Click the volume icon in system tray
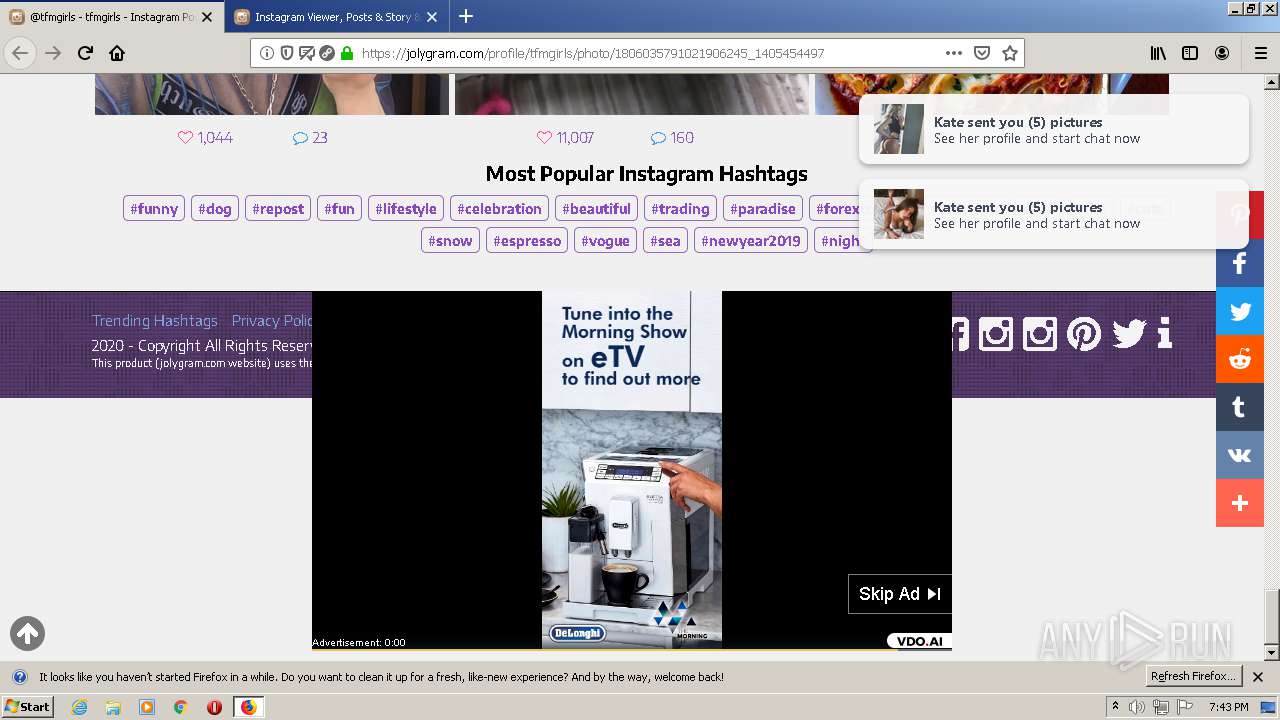 [x=1138, y=707]
